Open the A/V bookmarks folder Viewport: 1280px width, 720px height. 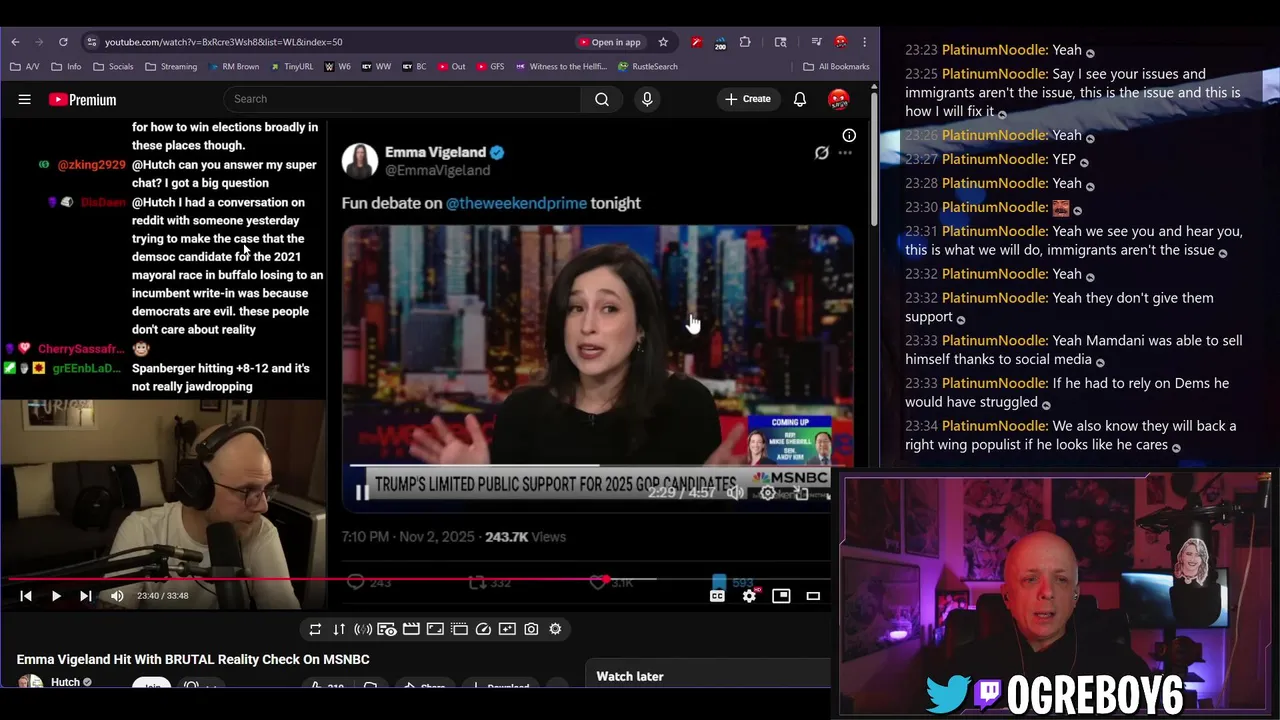(x=25, y=67)
